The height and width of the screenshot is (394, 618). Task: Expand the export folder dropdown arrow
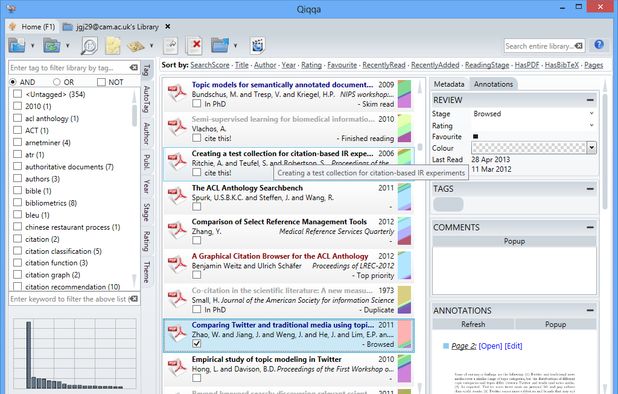tap(235, 46)
